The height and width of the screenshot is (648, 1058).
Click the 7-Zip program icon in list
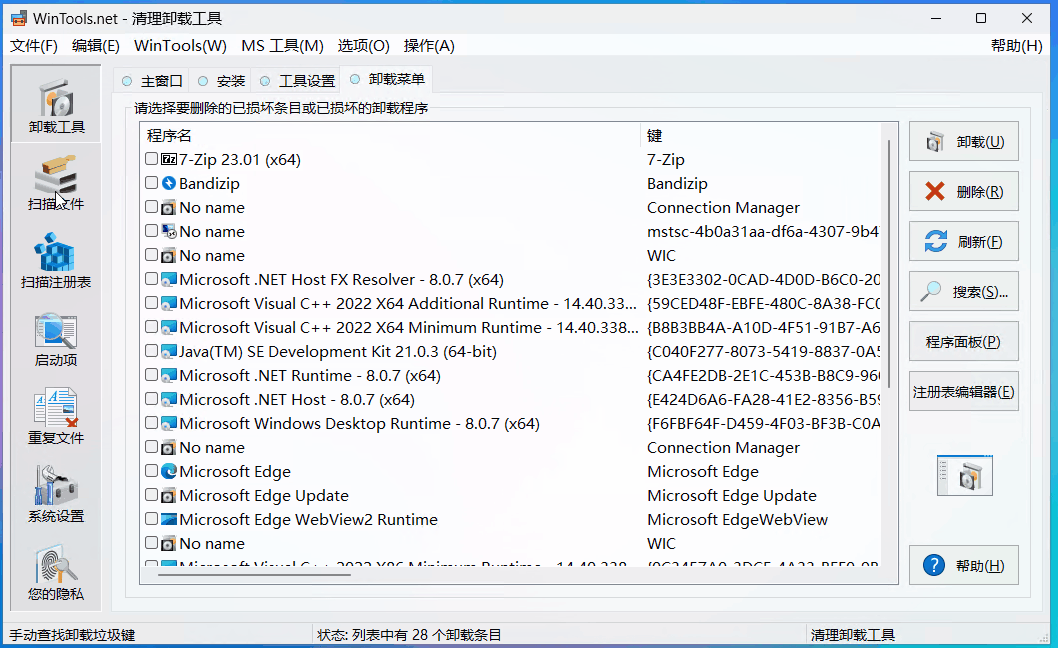coord(169,159)
